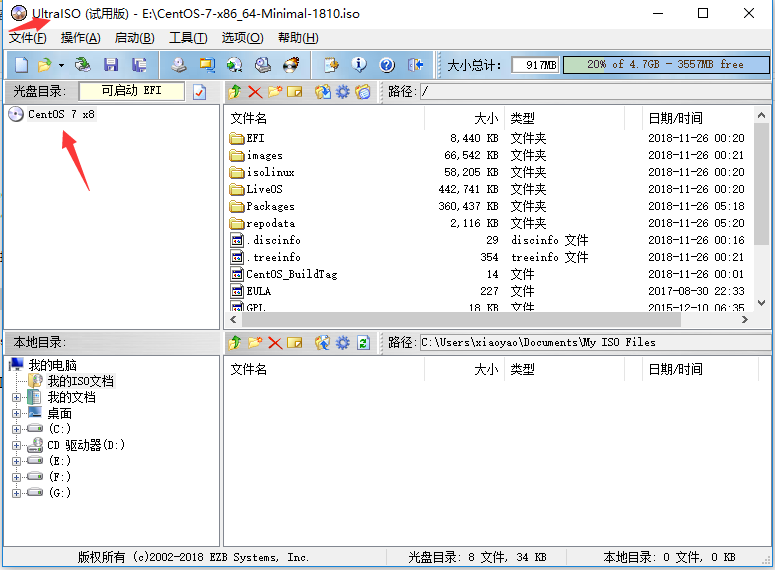
Task: Click the Burn CD/DVD image flame icon
Action: click(291, 65)
